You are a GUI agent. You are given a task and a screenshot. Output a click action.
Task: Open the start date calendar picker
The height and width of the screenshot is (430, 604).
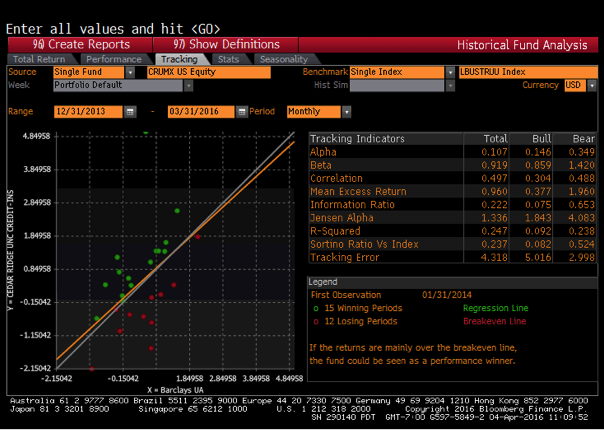(x=131, y=111)
